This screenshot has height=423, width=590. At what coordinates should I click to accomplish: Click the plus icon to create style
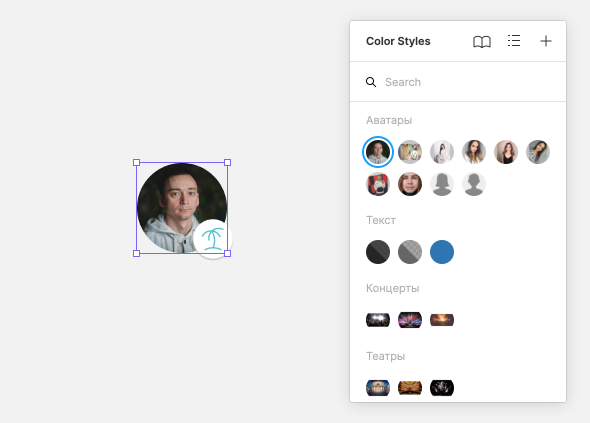coord(546,41)
